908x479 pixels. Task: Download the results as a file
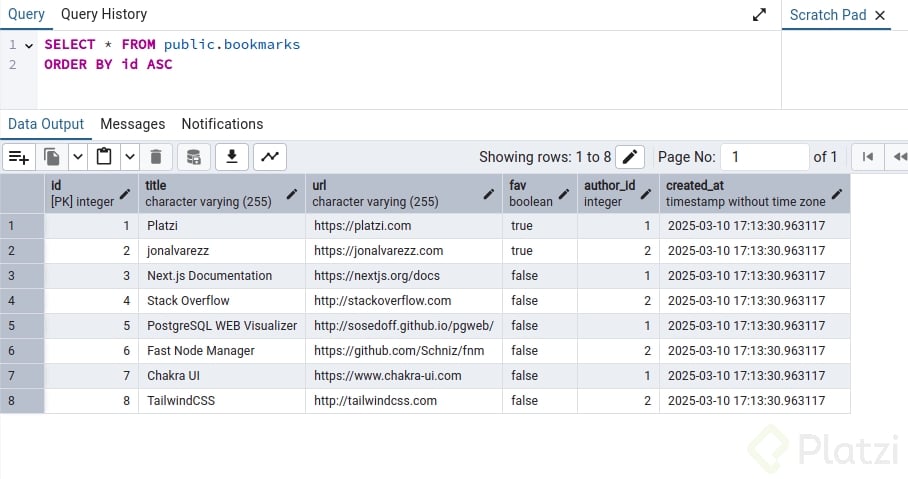pos(232,157)
